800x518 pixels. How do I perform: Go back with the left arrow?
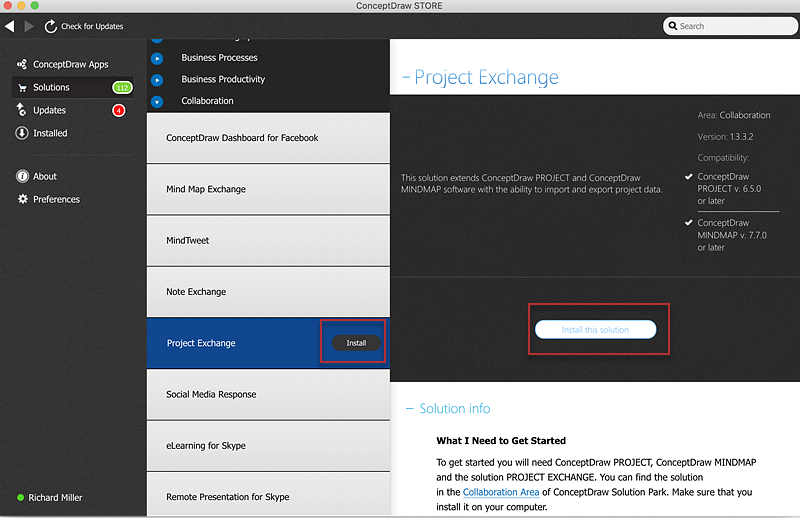[x=10, y=26]
